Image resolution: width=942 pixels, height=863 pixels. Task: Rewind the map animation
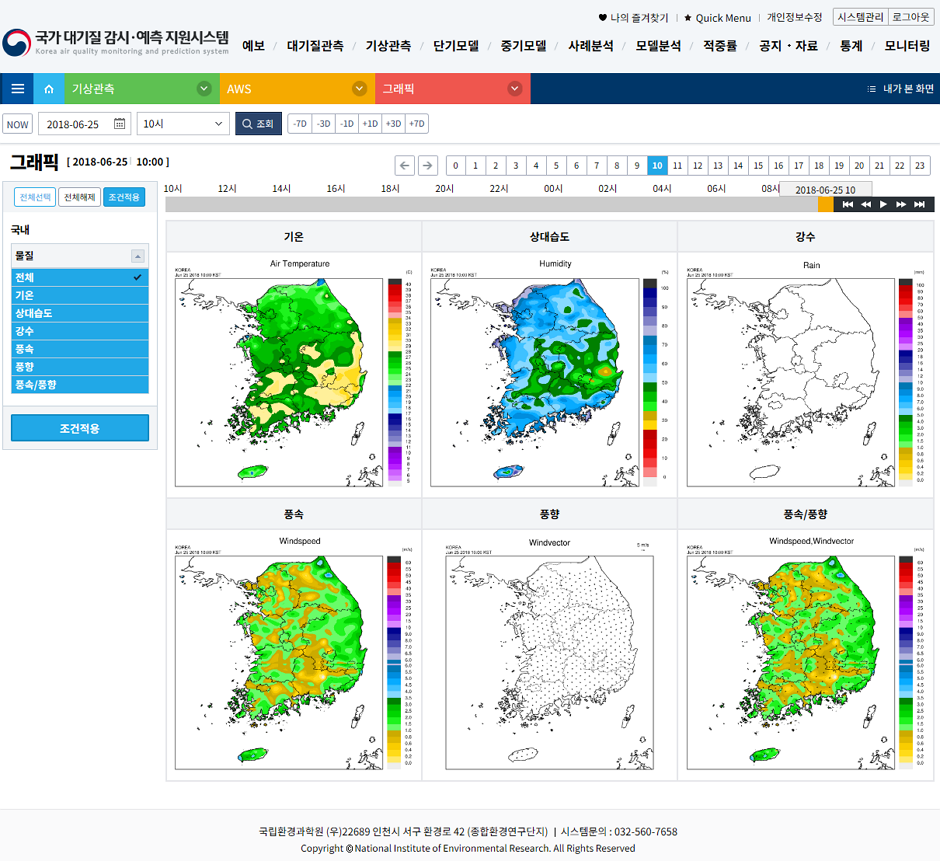866,205
